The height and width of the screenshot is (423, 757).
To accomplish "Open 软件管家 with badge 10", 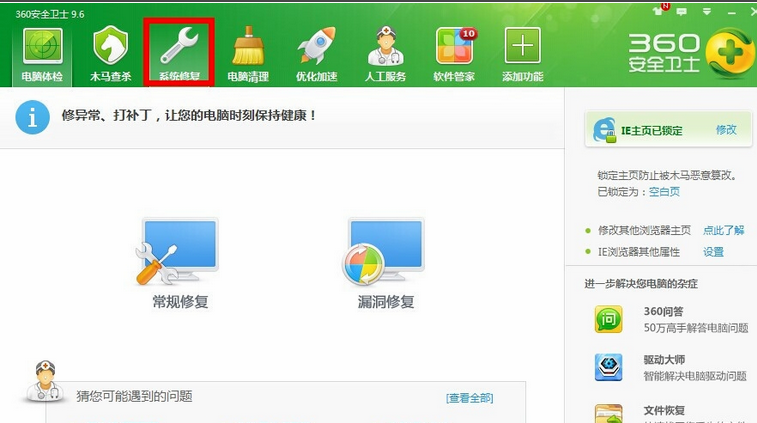I will click(x=455, y=46).
